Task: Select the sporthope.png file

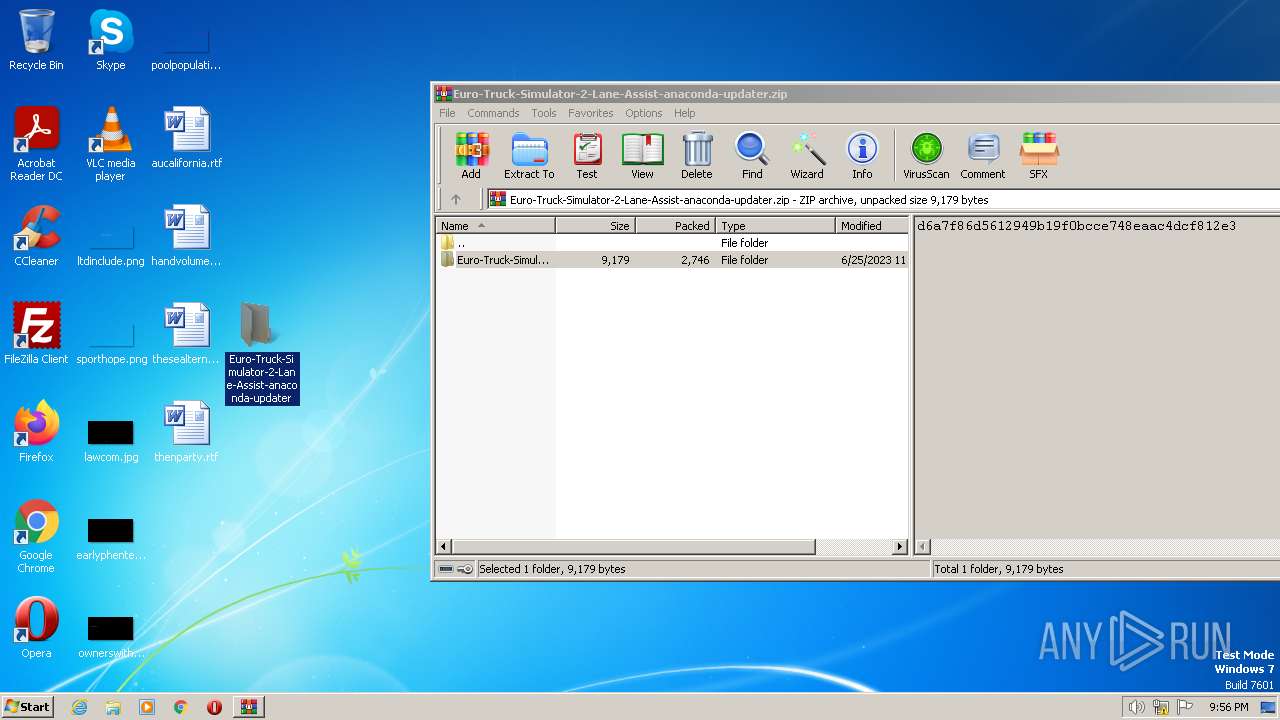Action: (x=110, y=343)
